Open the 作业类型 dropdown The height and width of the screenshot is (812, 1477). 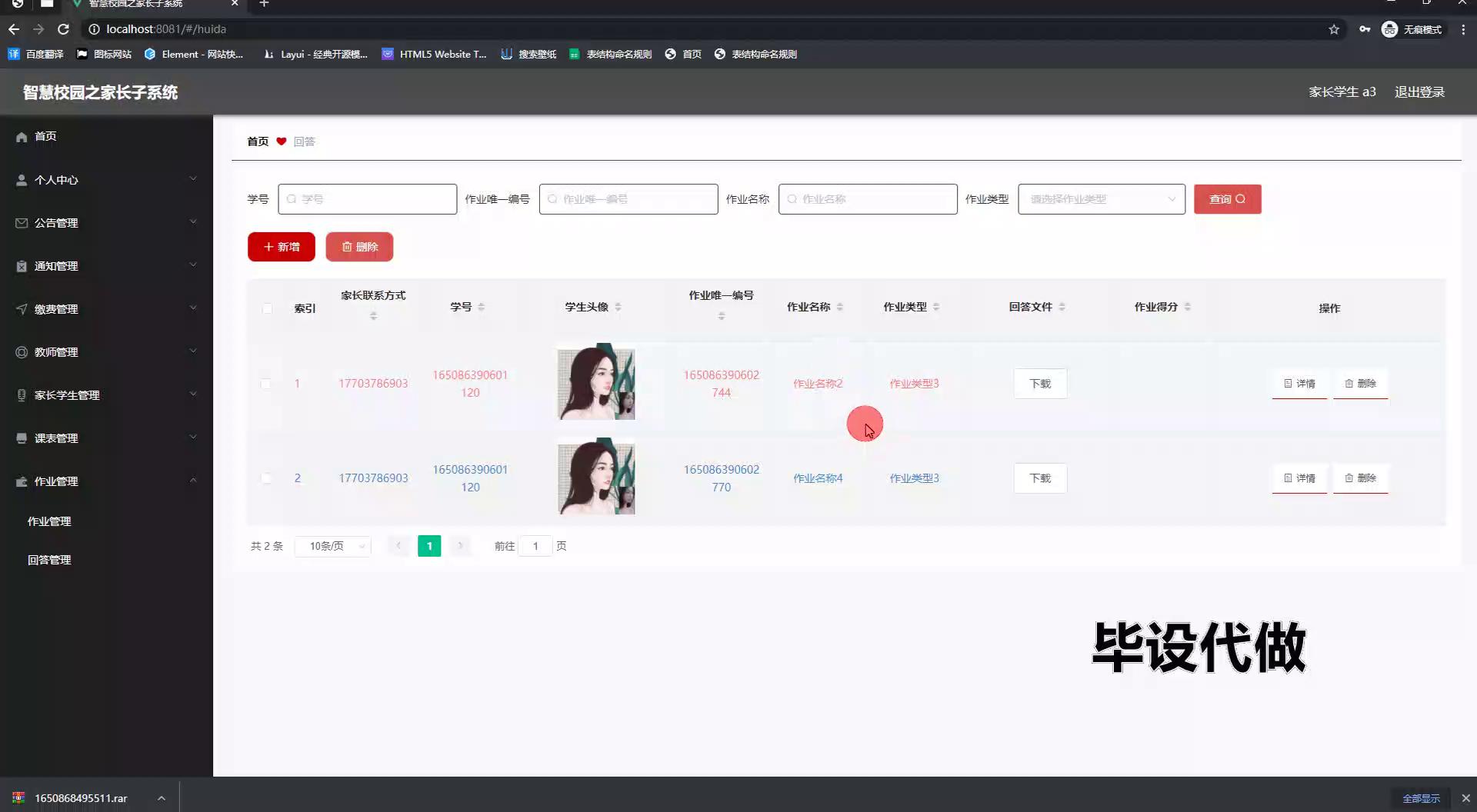click(x=1101, y=199)
